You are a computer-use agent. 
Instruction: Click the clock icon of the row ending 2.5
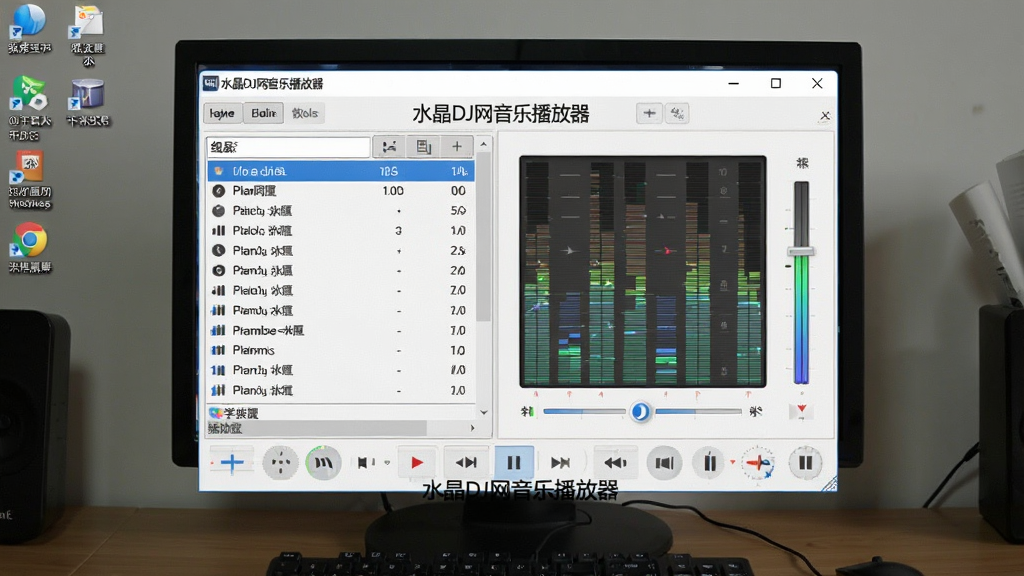[x=219, y=251]
